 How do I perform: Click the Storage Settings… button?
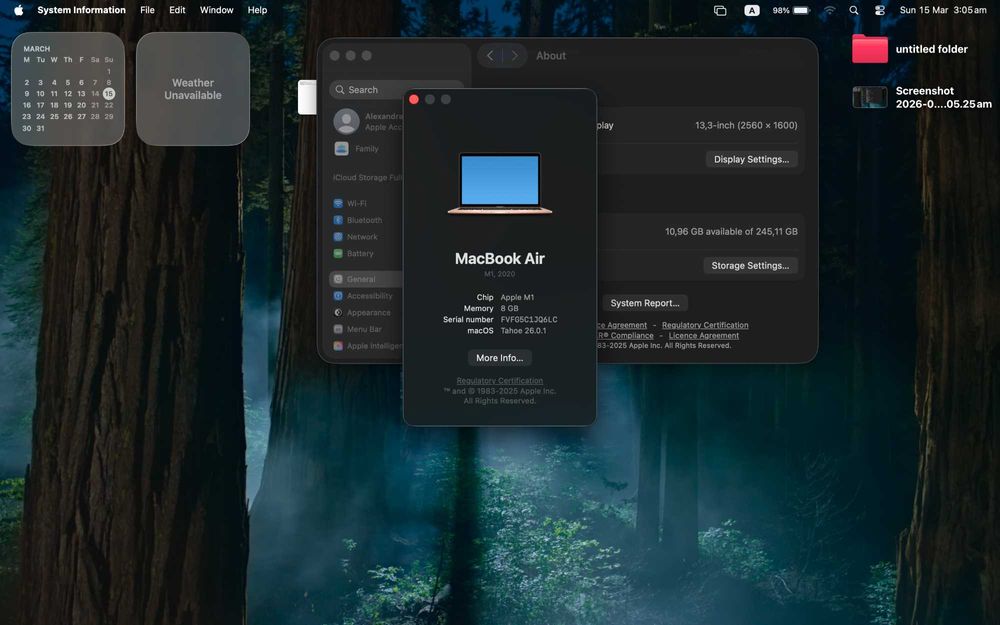click(x=750, y=265)
